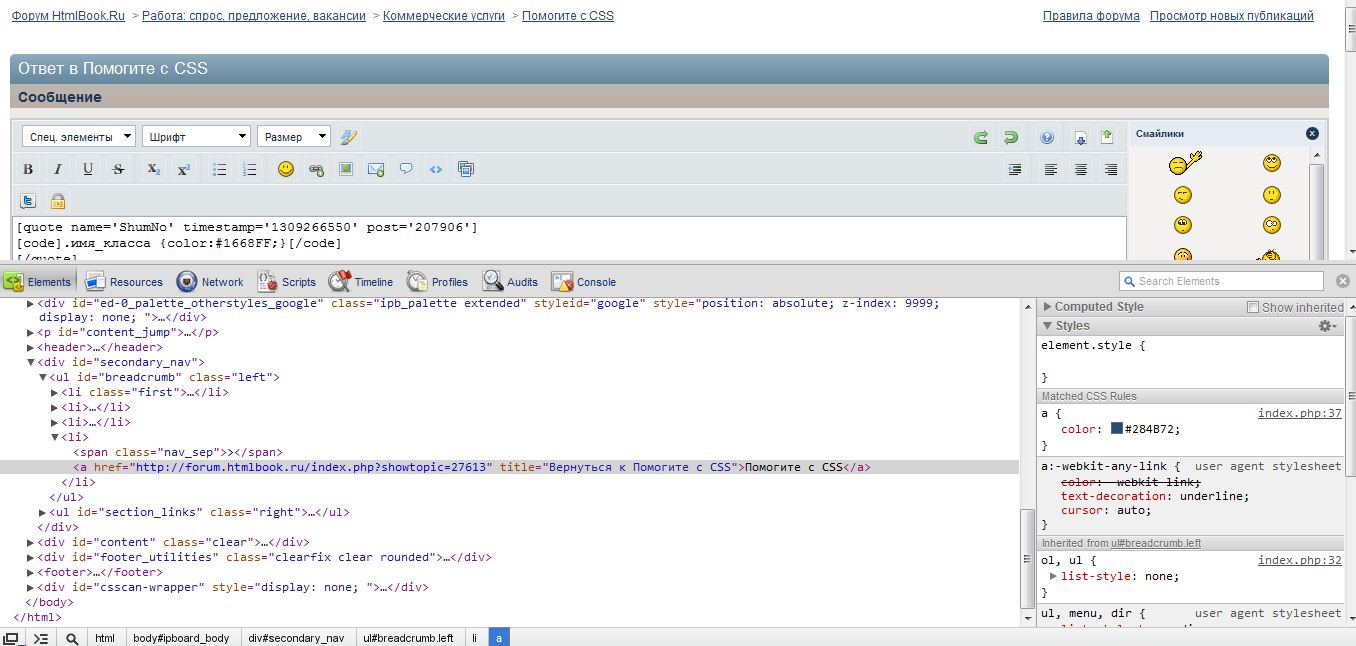Click the strikethrough formatting icon
This screenshot has height=646, width=1356.
(x=118, y=170)
